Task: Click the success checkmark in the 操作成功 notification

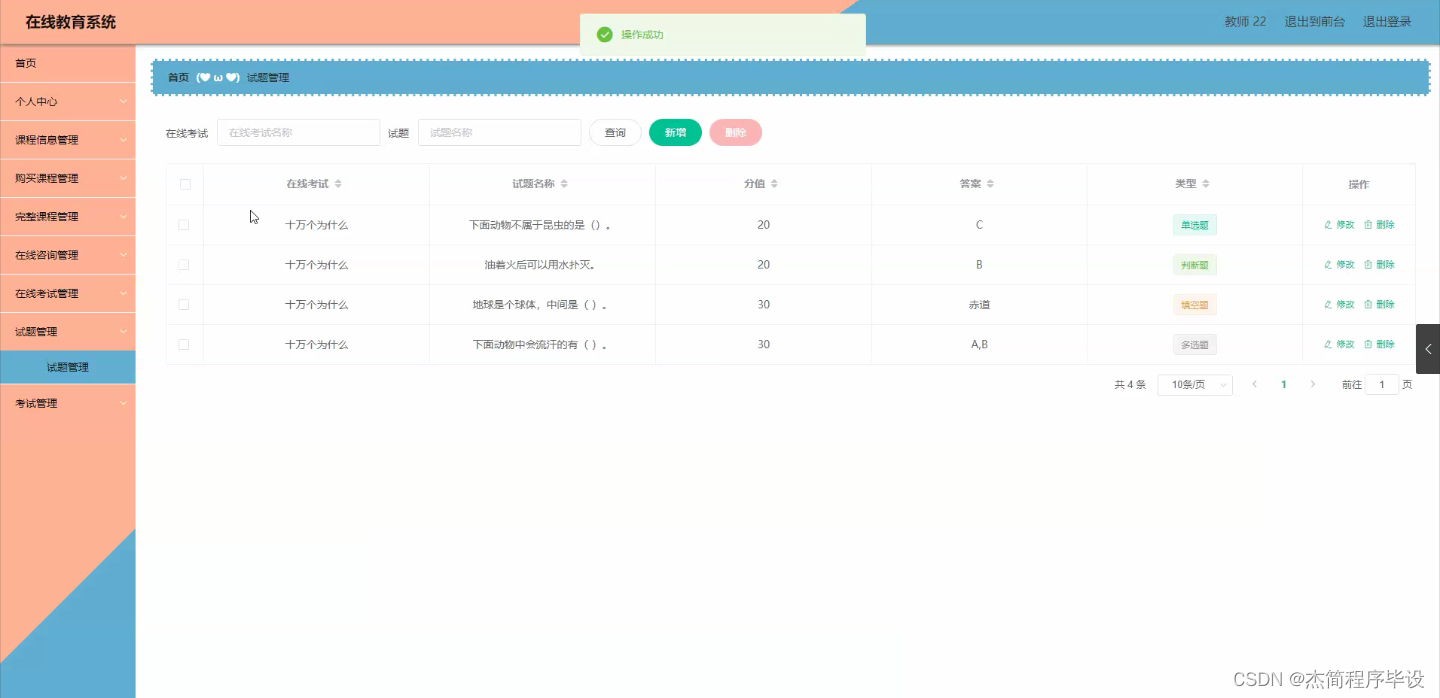Action: 604,33
